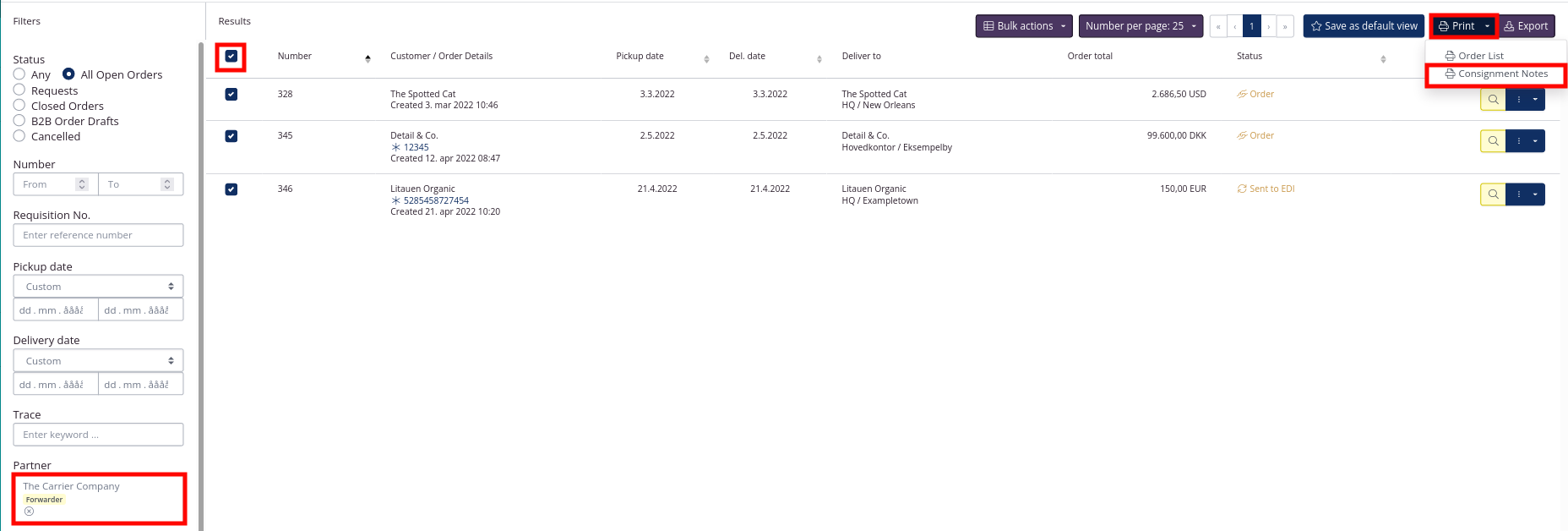Toggle the select-all orders checkbox
The image size is (1568, 531).
point(231,57)
